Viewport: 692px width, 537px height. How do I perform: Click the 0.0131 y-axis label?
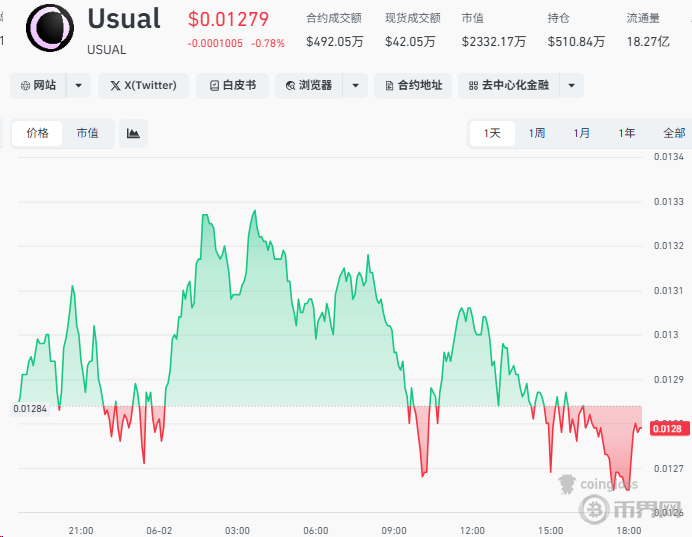tap(669, 290)
